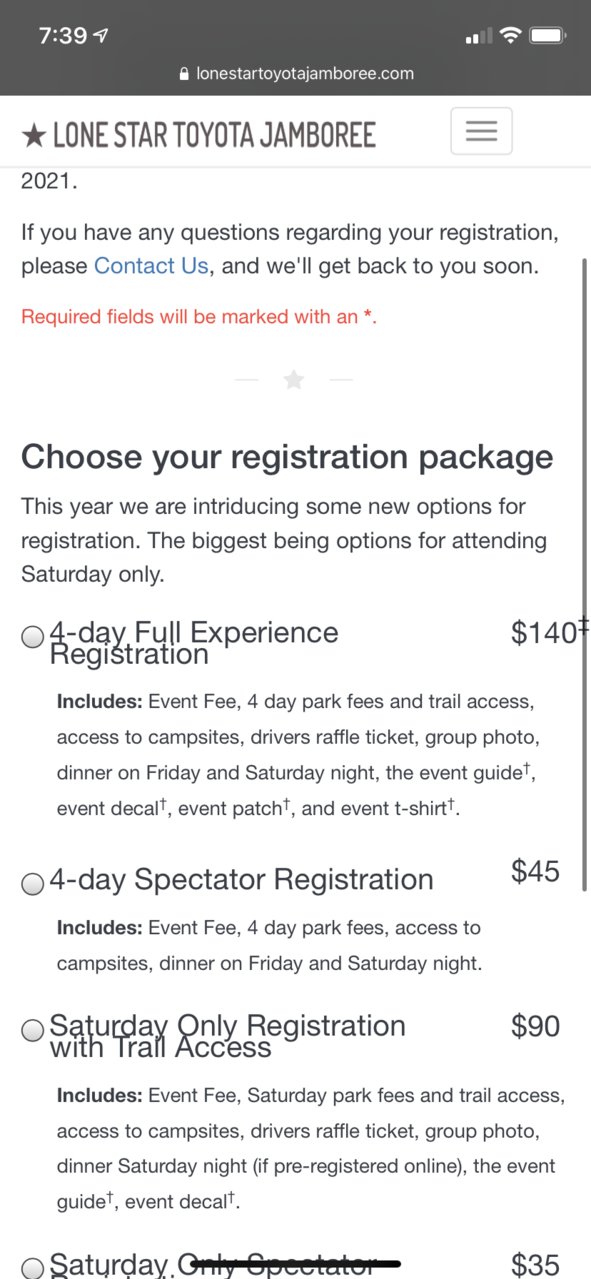The image size is (591, 1279).
Task: Choose Saturday Only Registration with Trail Access
Action: (33, 1031)
